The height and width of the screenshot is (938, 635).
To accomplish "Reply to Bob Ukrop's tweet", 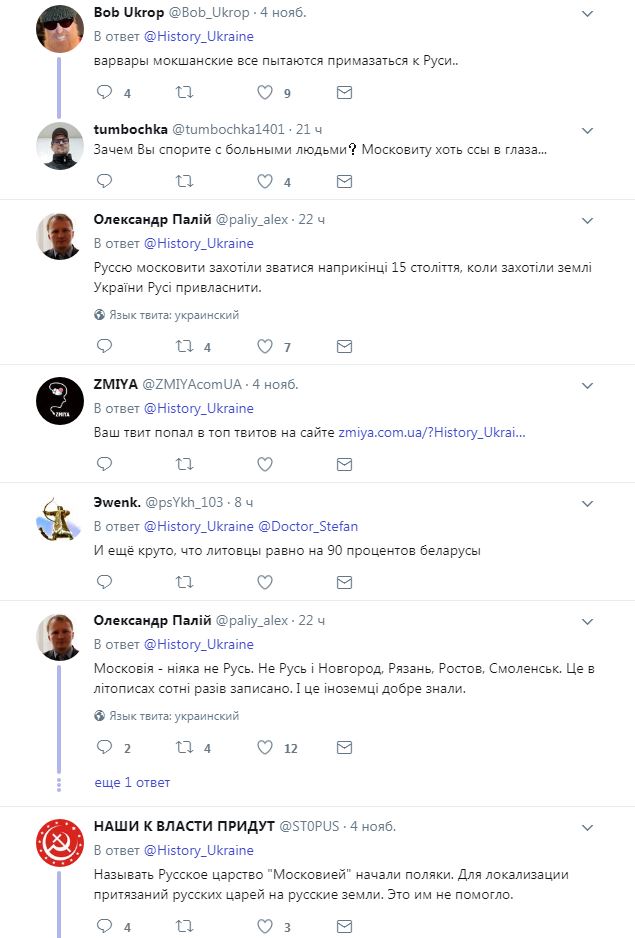I will tap(104, 93).
